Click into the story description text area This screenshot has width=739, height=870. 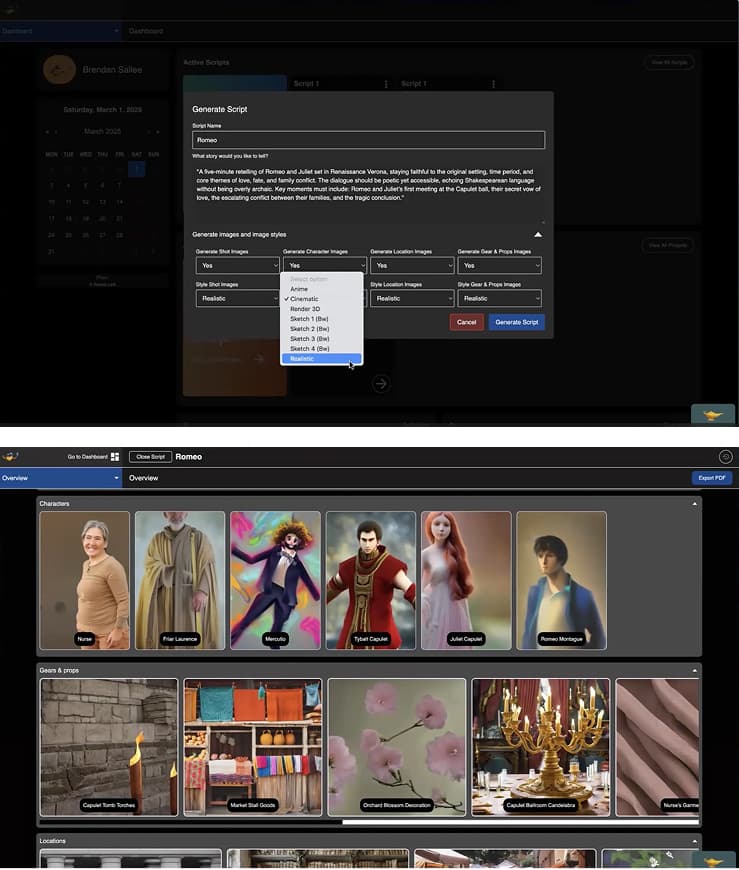pyautogui.click(x=368, y=192)
